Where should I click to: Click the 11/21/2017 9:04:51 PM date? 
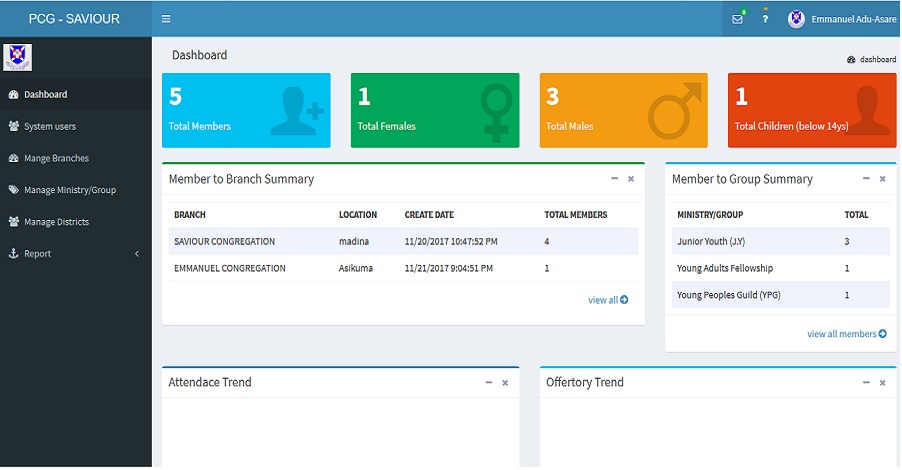[449, 268]
